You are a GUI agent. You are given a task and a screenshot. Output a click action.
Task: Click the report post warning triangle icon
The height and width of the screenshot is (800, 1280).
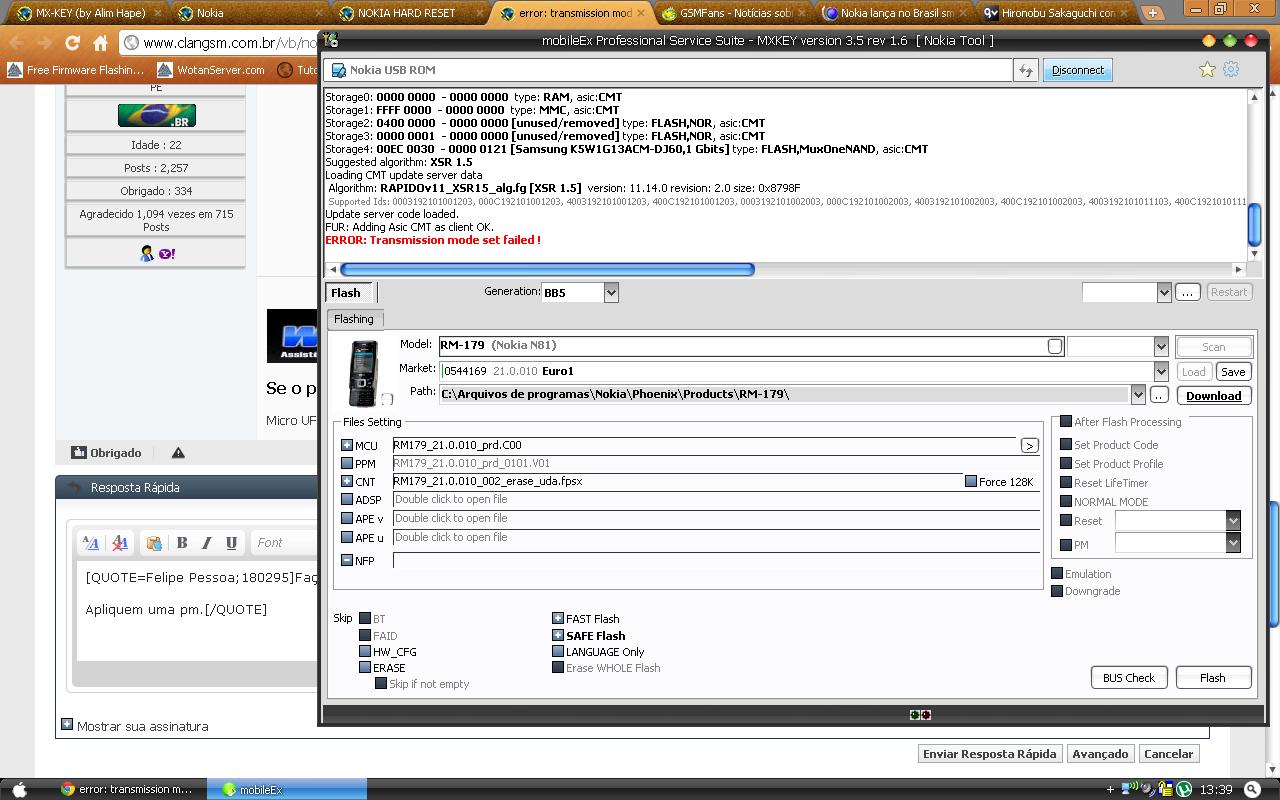178,453
